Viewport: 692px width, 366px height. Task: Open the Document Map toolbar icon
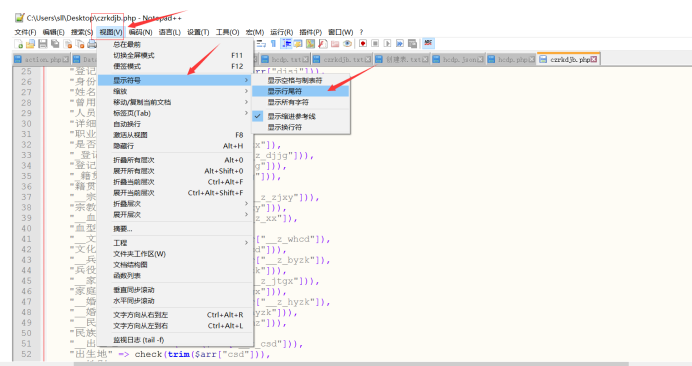(310, 44)
